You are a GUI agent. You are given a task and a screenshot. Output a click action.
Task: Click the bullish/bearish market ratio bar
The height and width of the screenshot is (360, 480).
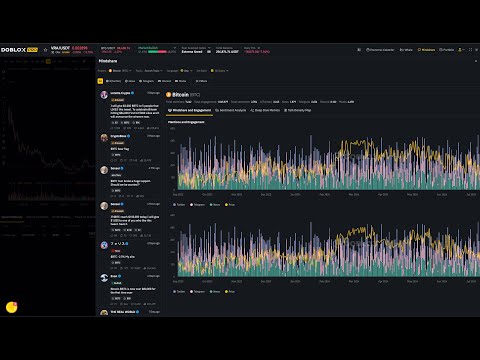(157, 52)
